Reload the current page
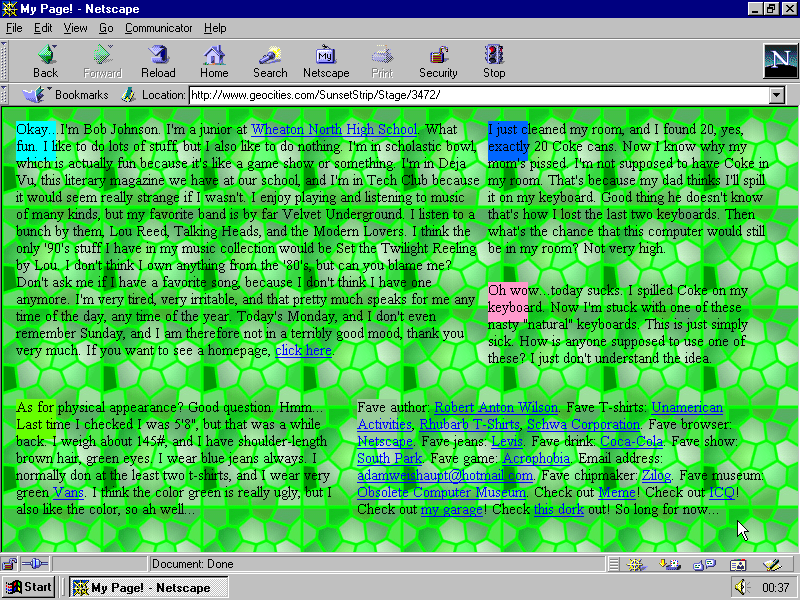The image size is (800, 600). pyautogui.click(x=158, y=61)
